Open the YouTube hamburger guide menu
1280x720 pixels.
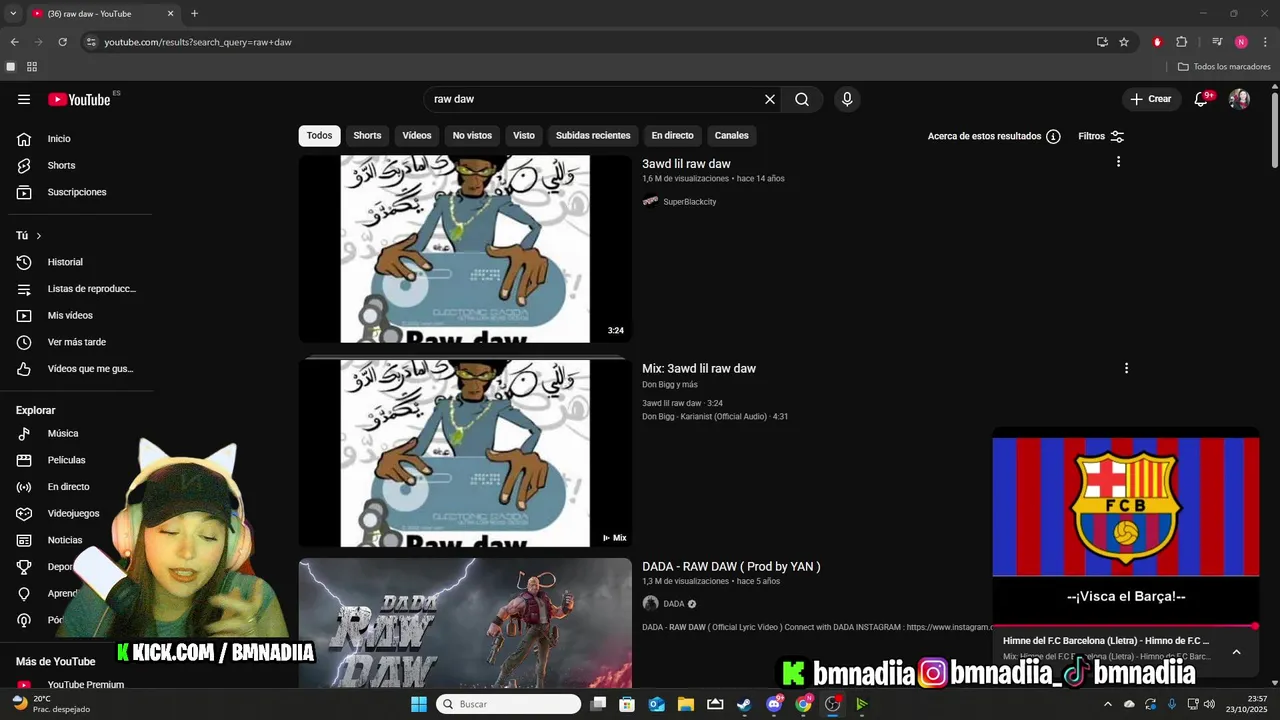24,99
